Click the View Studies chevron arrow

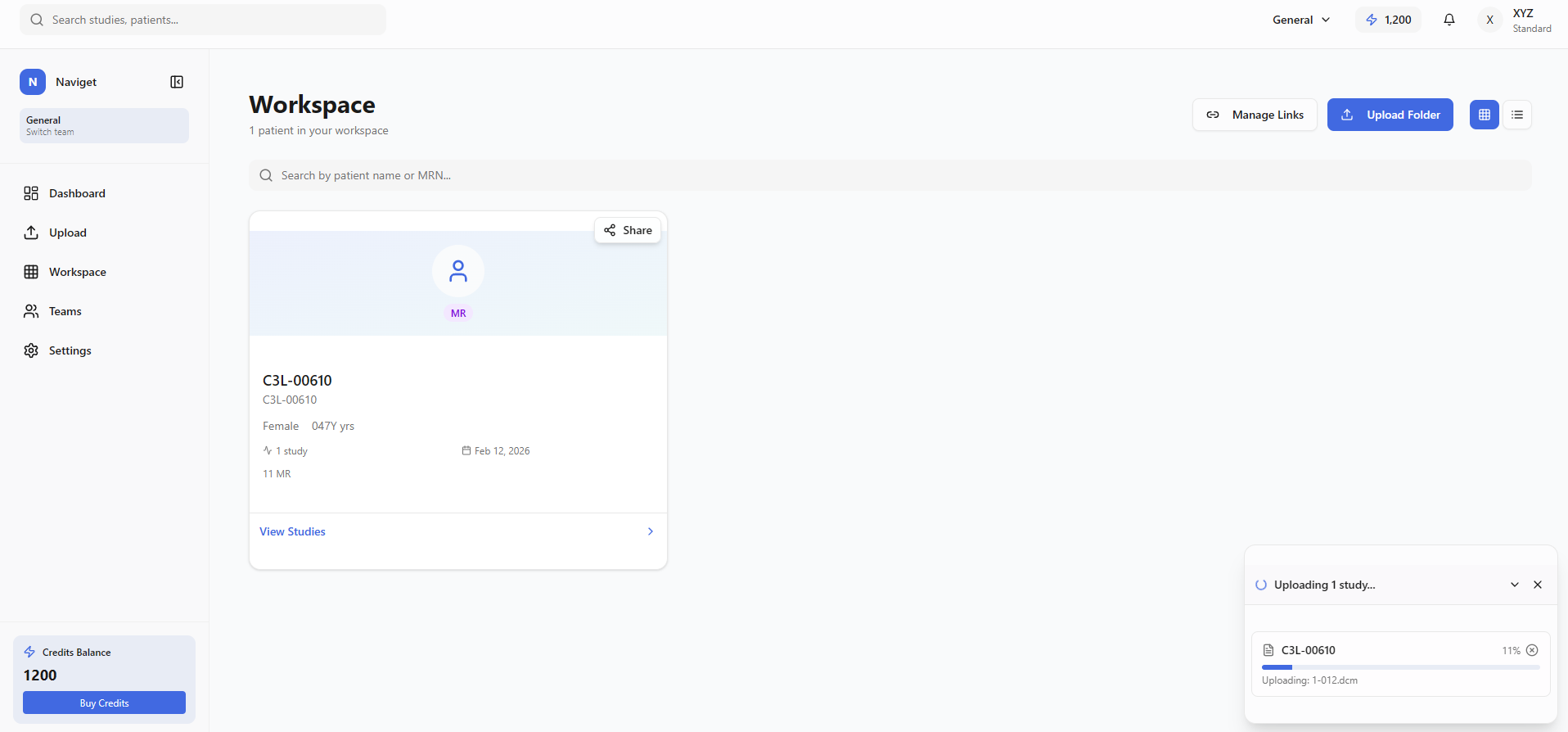pos(651,531)
